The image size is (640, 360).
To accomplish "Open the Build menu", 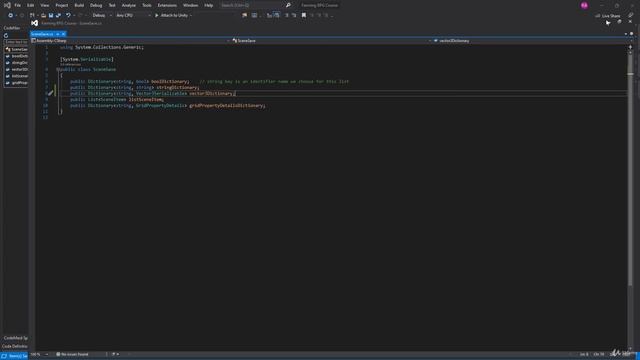I will (x=79, y=5).
